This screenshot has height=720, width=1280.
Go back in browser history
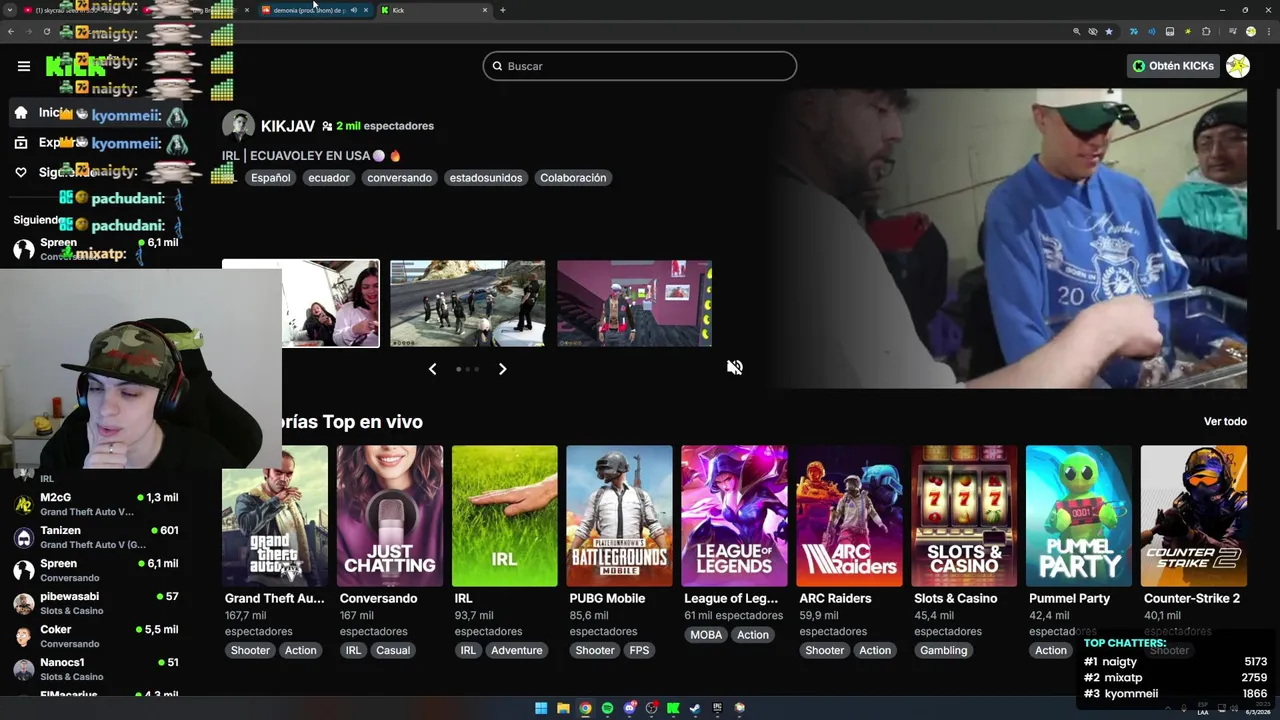tap(11, 31)
